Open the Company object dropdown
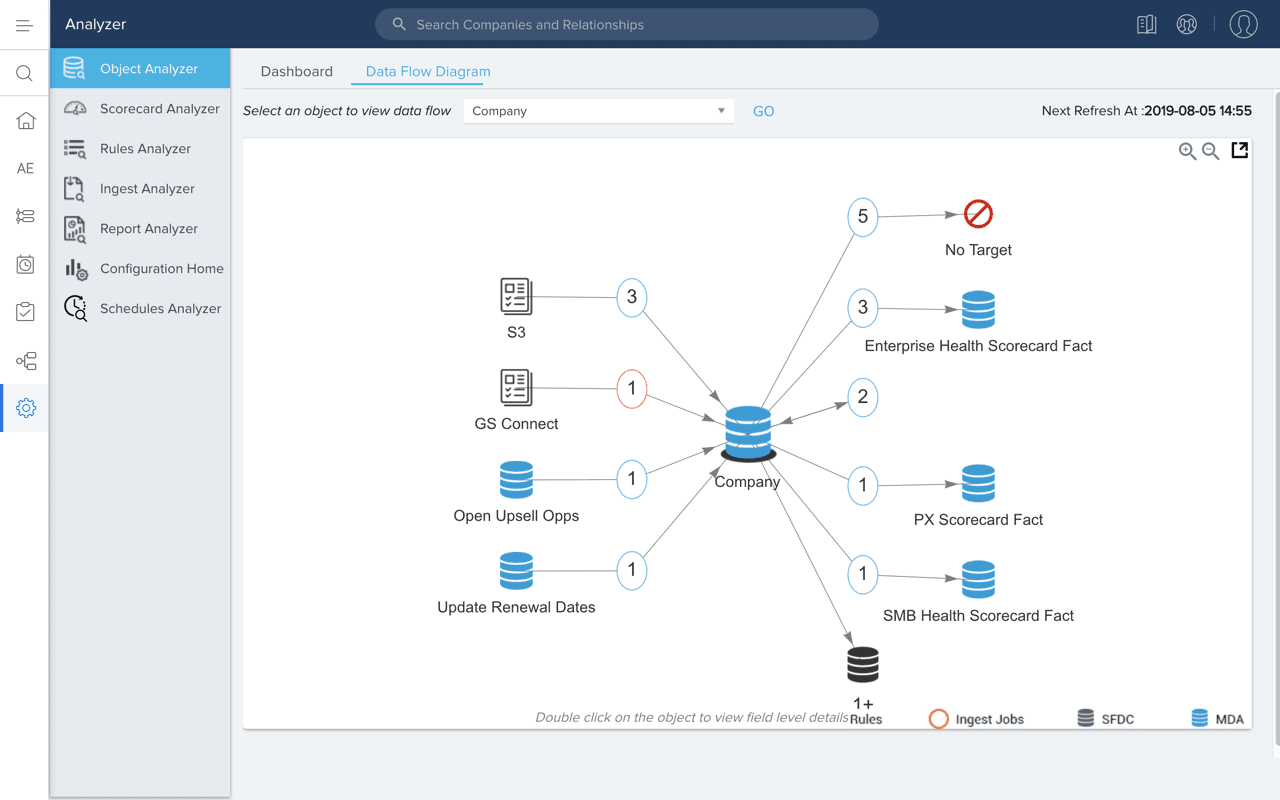The image size is (1280, 800). coord(598,111)
